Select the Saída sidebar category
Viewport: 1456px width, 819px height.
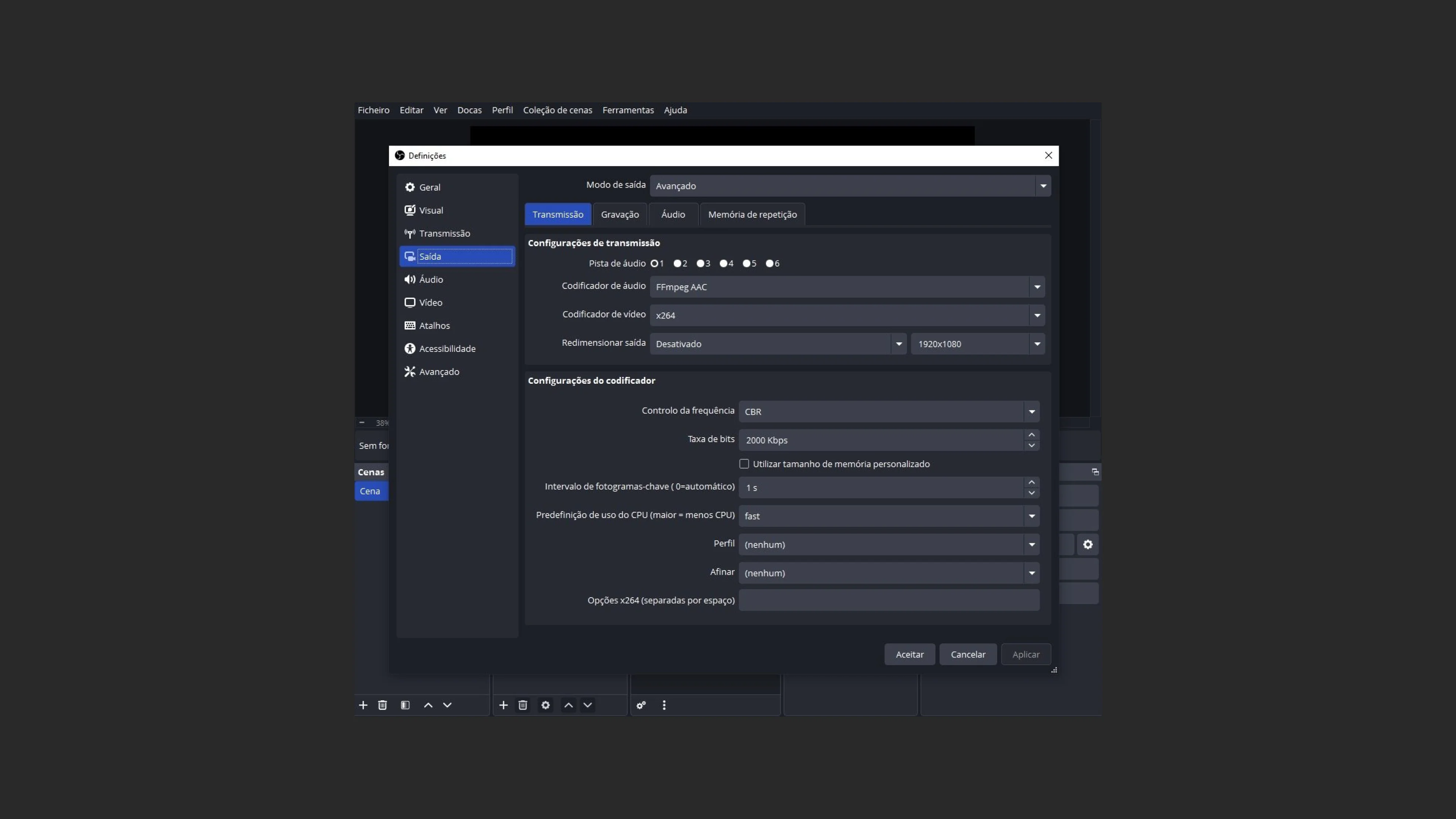tap(457, 257)
